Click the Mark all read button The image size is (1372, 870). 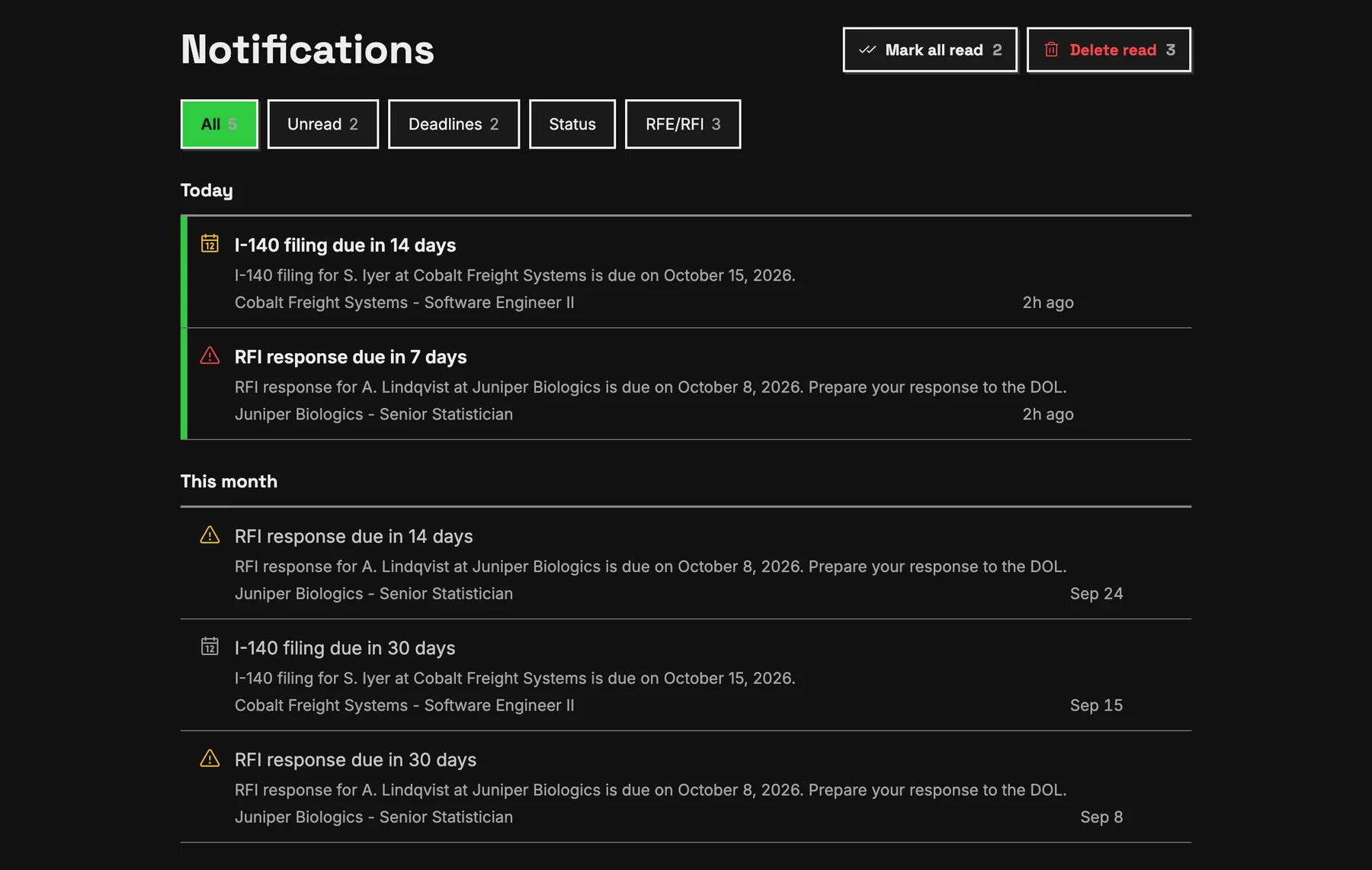tap(930, 50)
